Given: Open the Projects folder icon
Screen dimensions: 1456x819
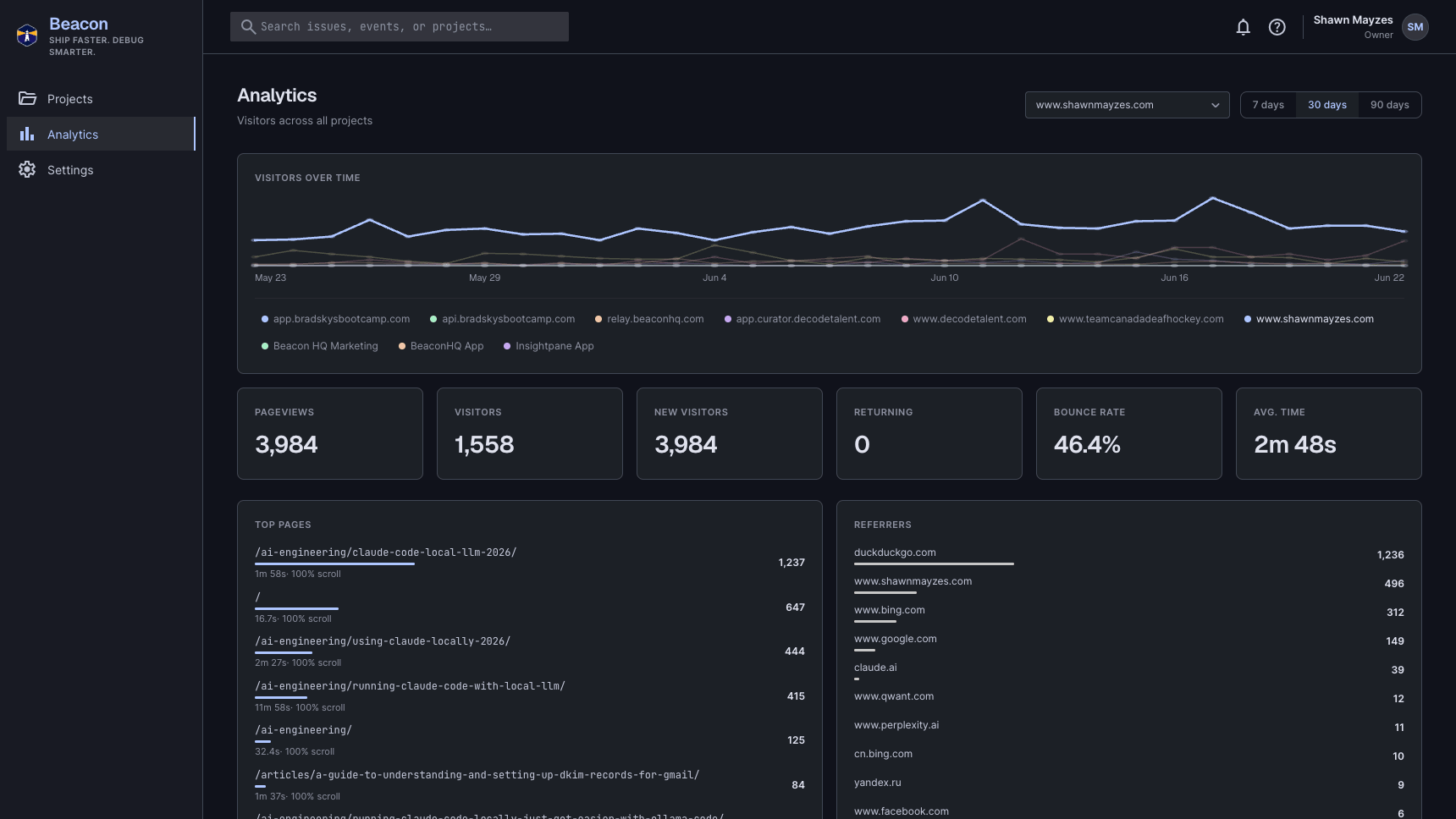Looking at the screenshot, I should coord(27,98).
